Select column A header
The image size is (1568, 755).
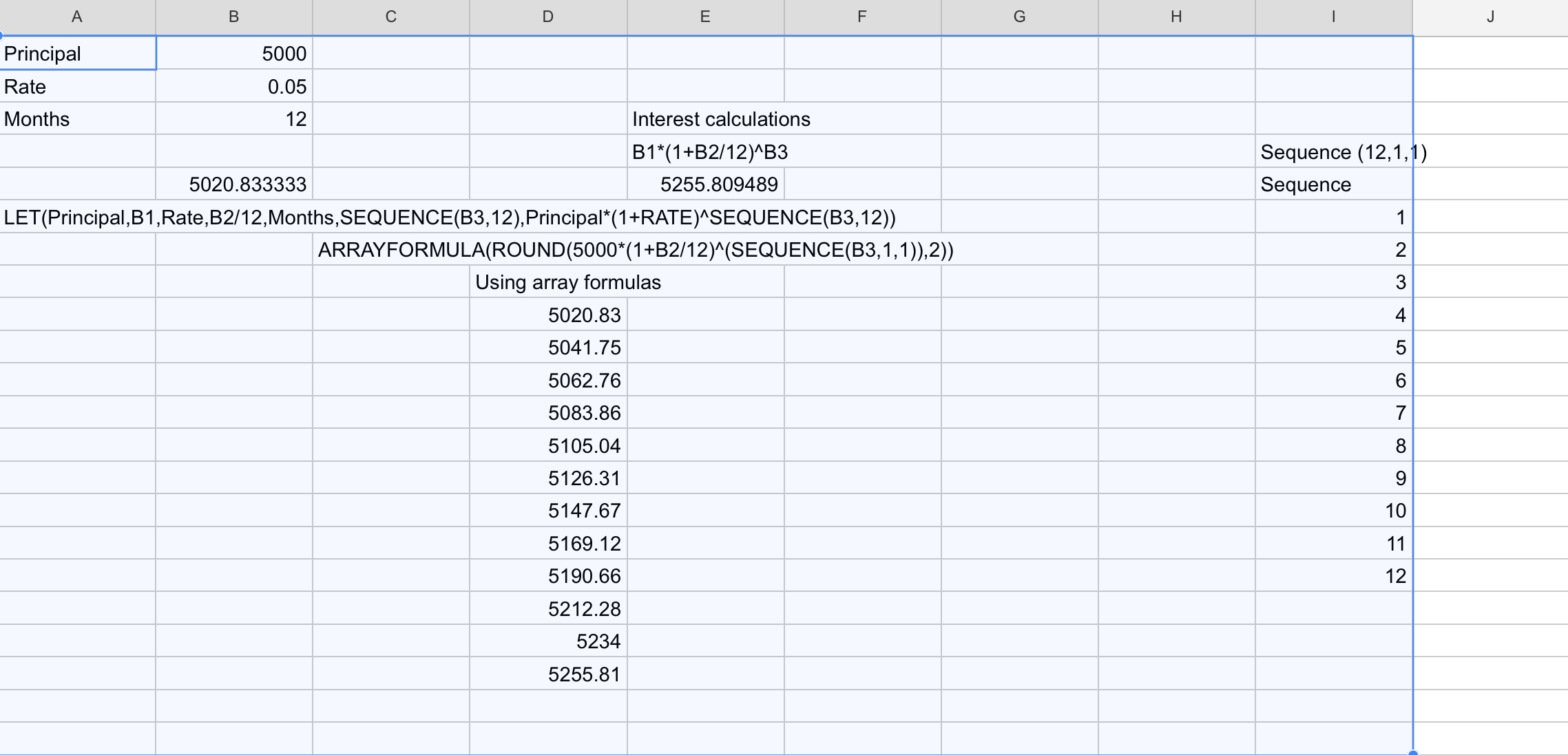(x=77, y=17)
